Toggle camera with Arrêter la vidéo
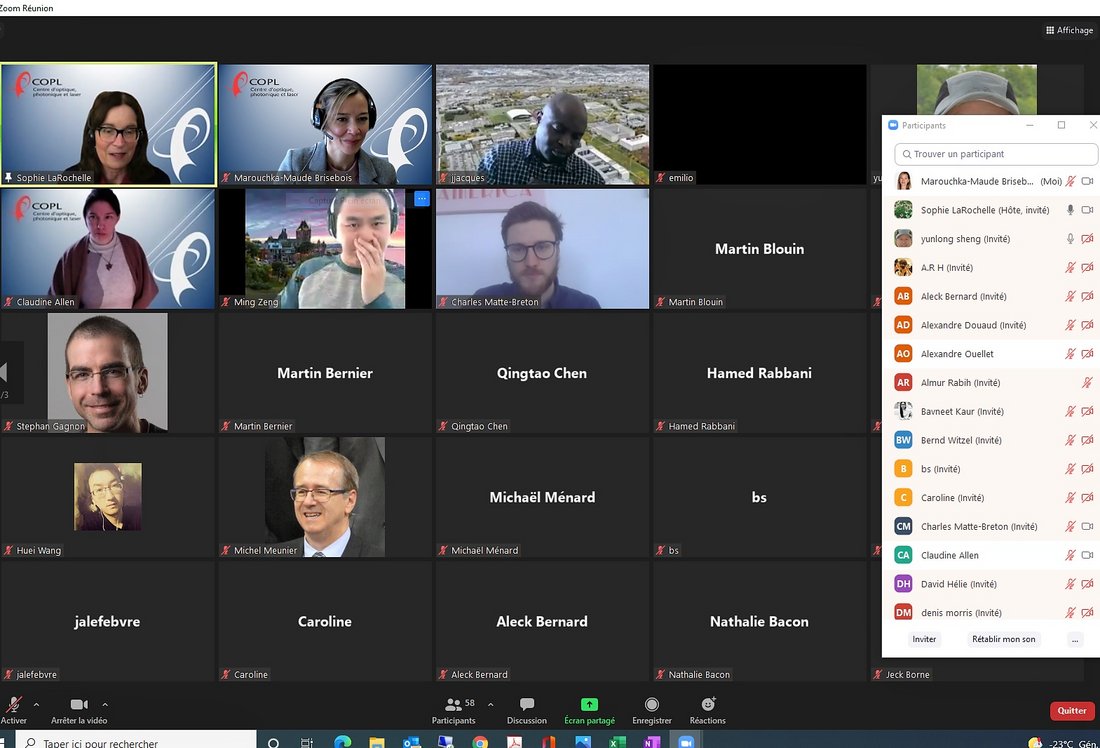 79,705
